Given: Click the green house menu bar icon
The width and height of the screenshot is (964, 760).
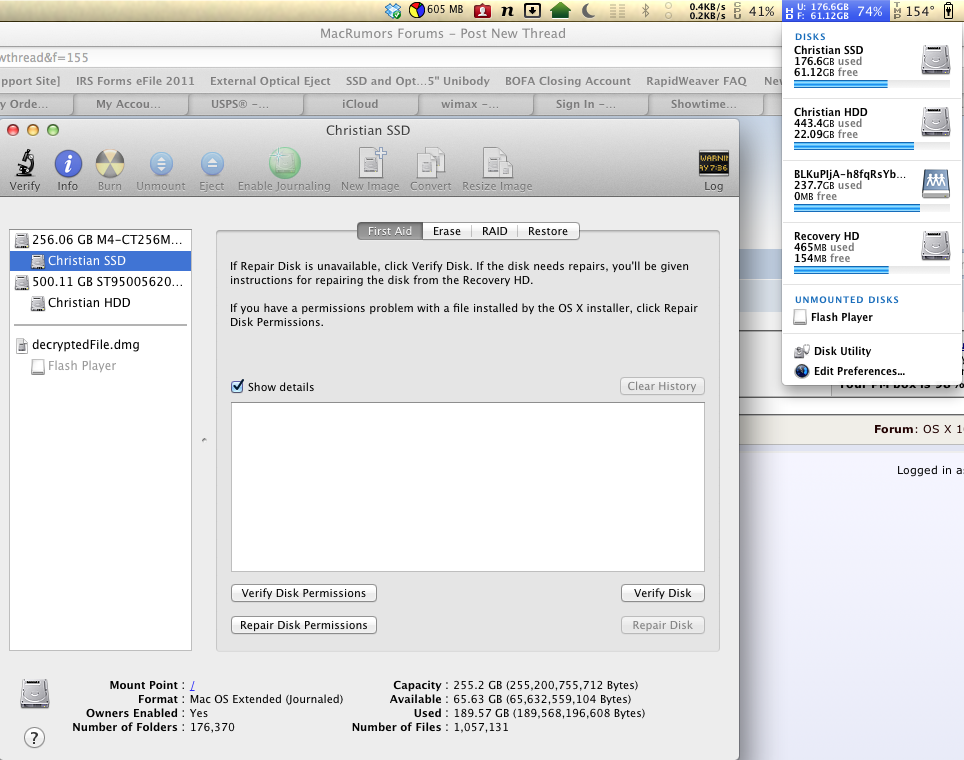Looking at the screenshot, I should [560, 10].
